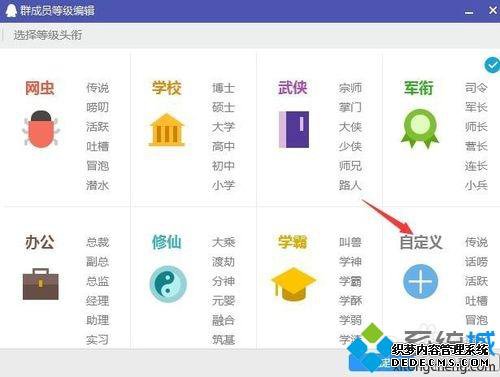Select the brown briefcase icon under 办公
The image size is (500, 377).
pos(41,284)
